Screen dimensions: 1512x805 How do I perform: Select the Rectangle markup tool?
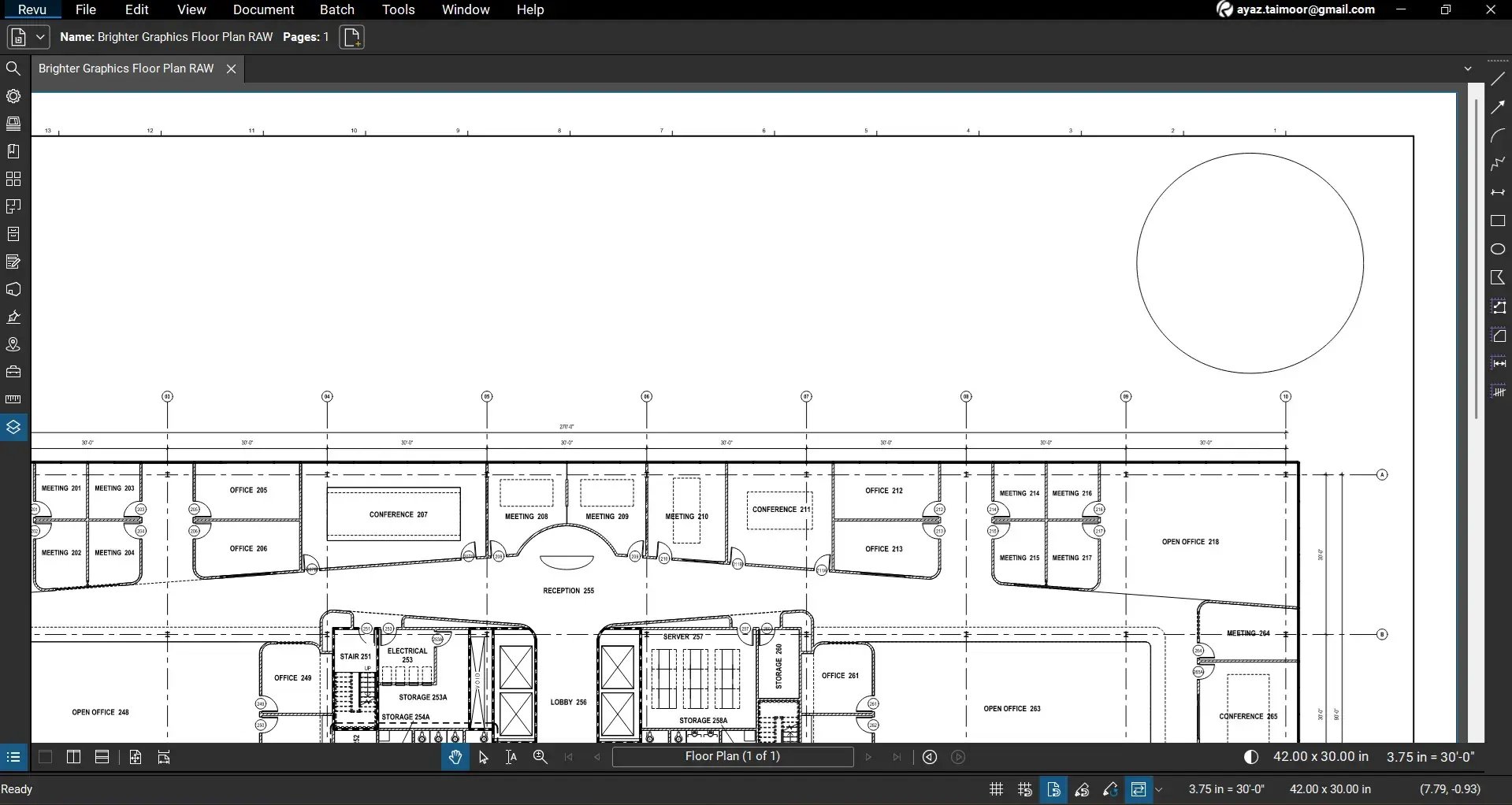[1498, 221]
